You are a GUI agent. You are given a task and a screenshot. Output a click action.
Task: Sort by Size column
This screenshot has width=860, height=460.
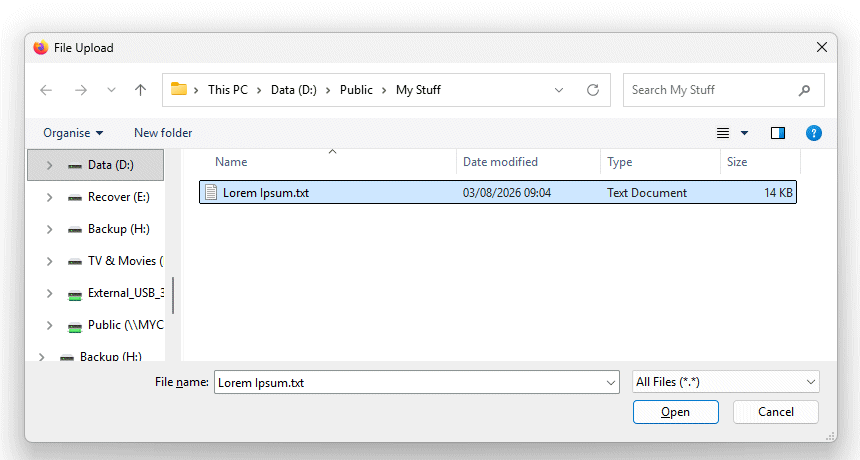coord(737,162)
